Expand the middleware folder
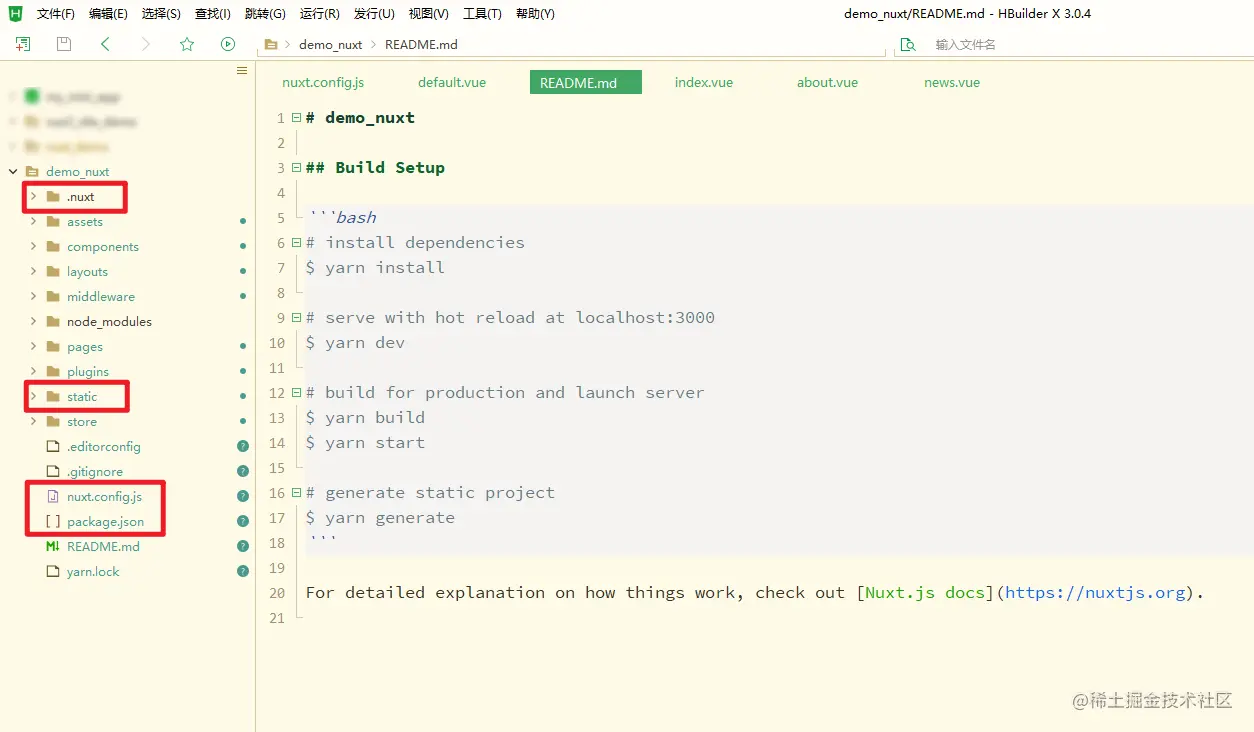1254x732 pixels. pyautogui.click(x=33, y=297)
